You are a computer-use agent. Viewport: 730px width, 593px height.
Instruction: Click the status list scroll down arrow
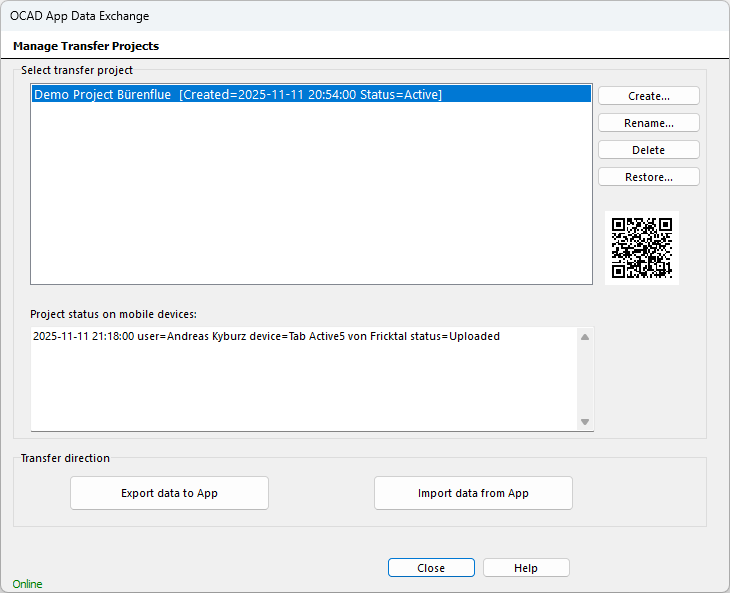(585, 422)
